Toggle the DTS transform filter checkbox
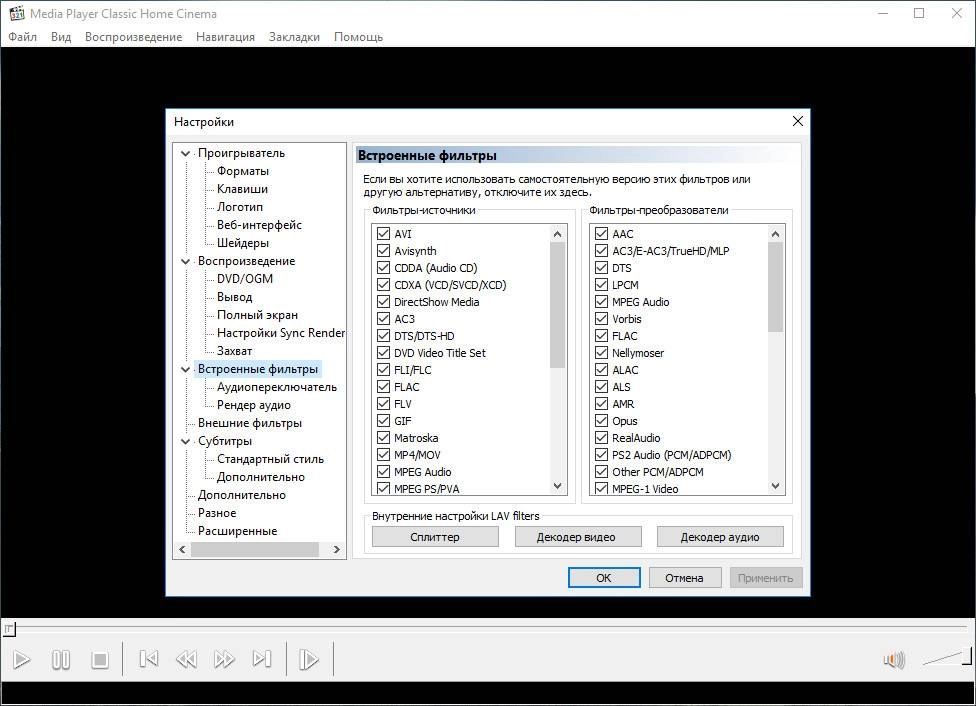The height and width of the screenshot is (706, 976). [x=601, y=268]
